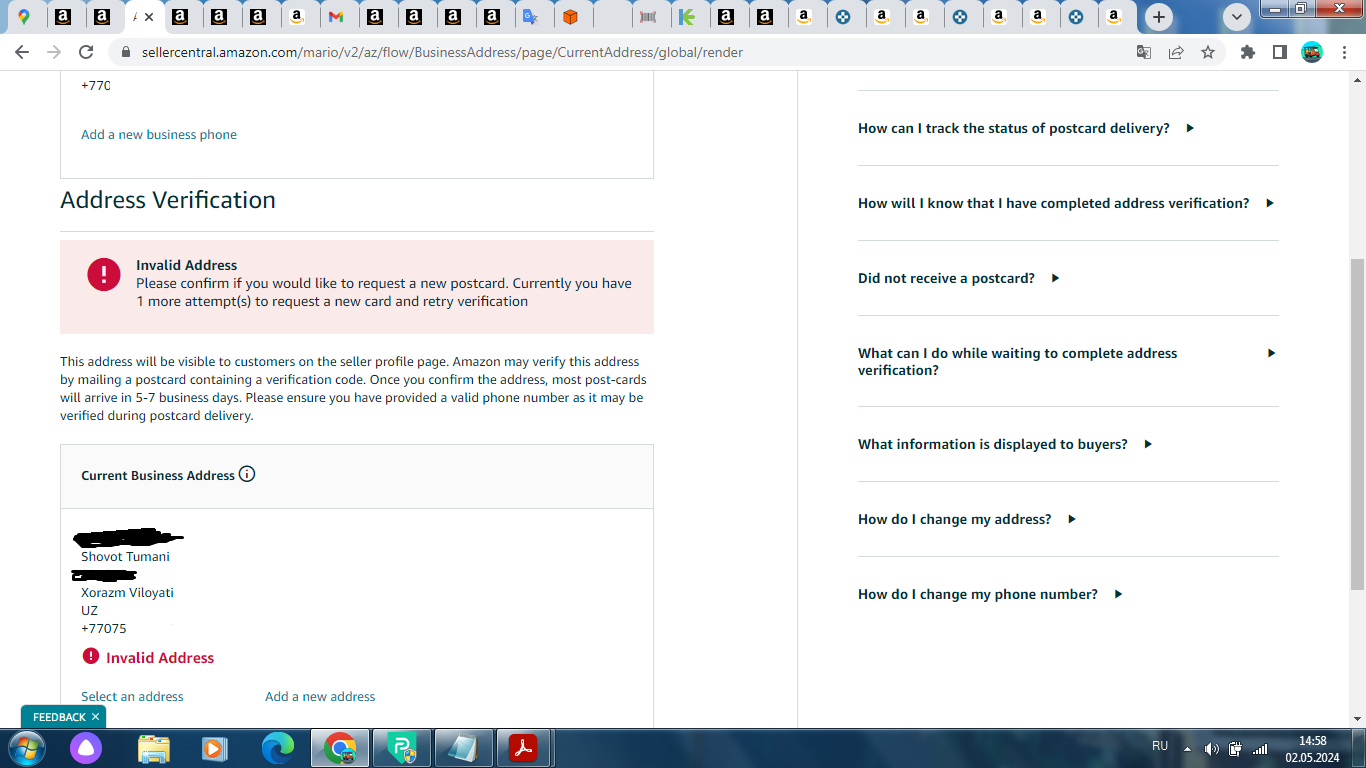The width and height of the screenshot is (1366, 768).
Task: Open Adobe Acrobat from the taskbar
Action: pos(524,748)
